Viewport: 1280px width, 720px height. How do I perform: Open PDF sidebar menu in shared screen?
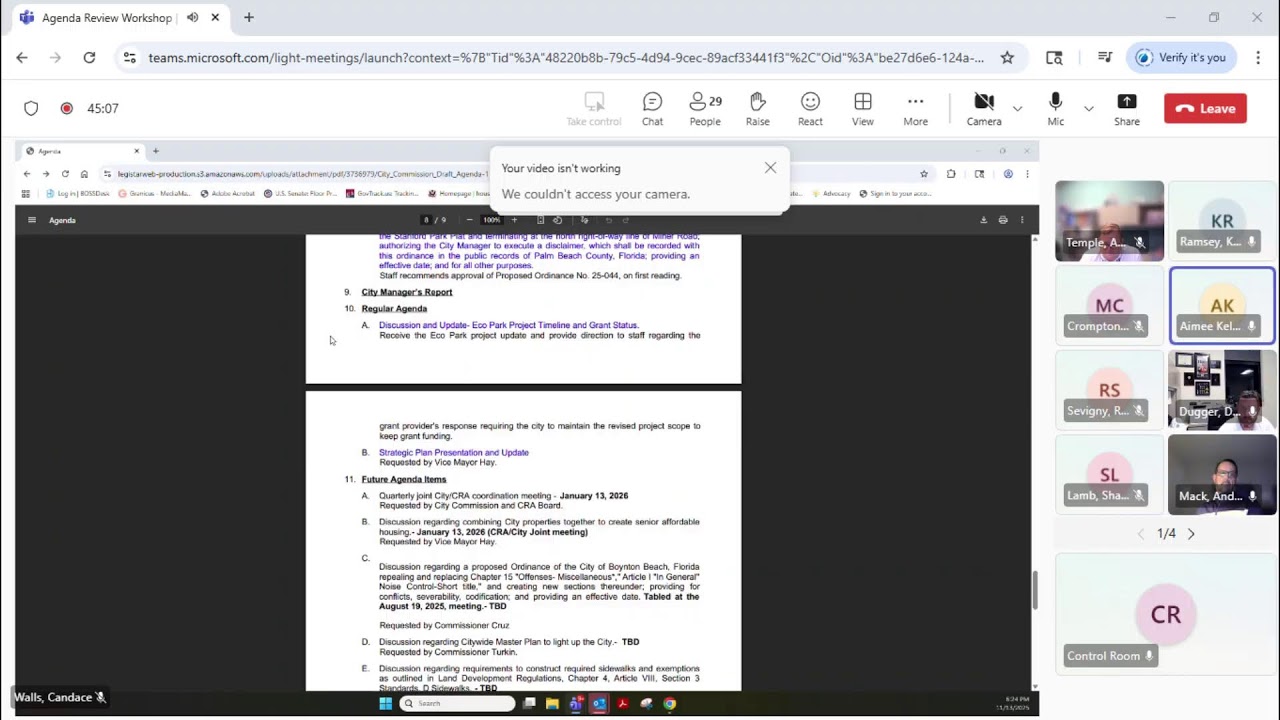click(32, 220)
